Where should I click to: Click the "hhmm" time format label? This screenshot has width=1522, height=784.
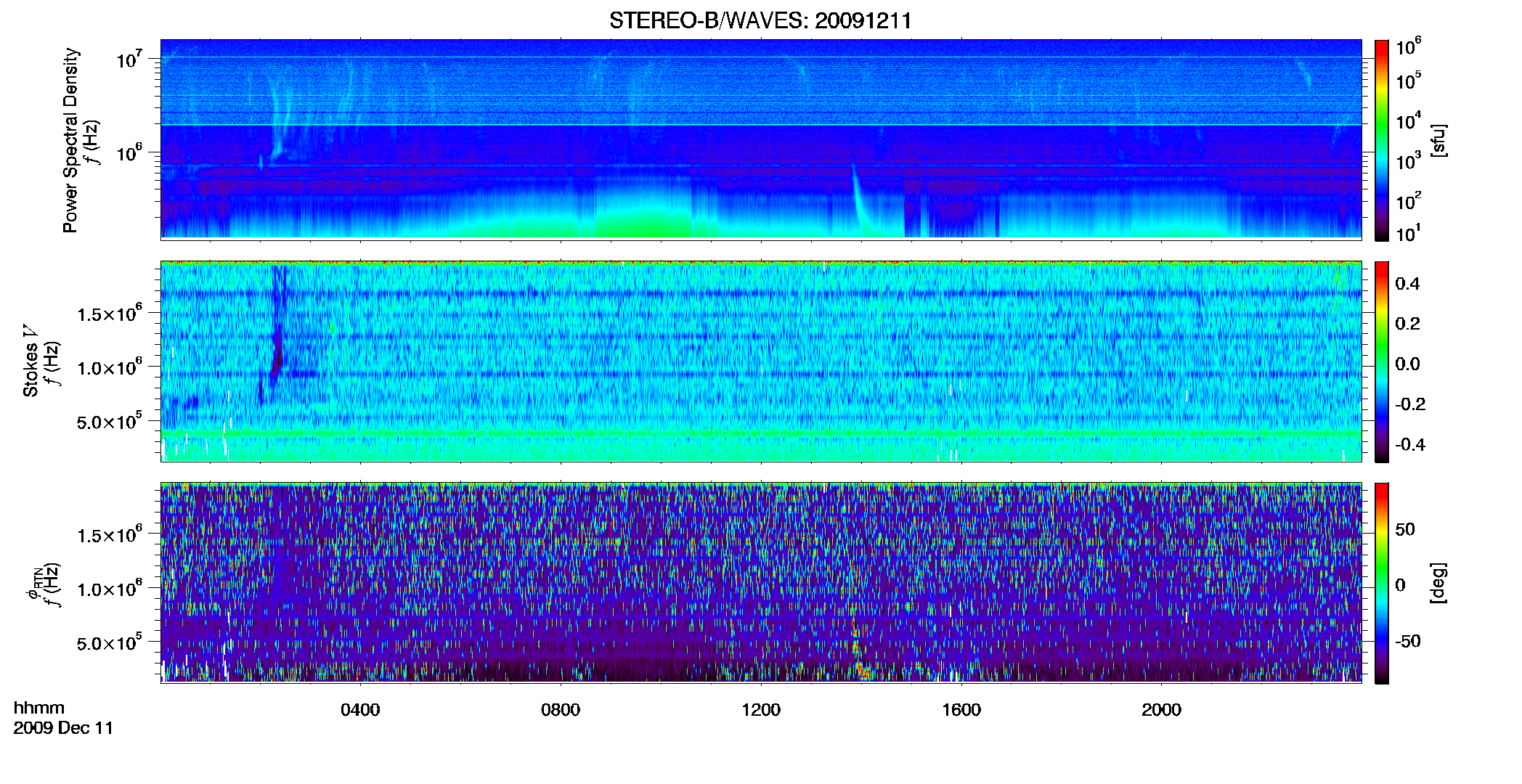pos(39,708)
